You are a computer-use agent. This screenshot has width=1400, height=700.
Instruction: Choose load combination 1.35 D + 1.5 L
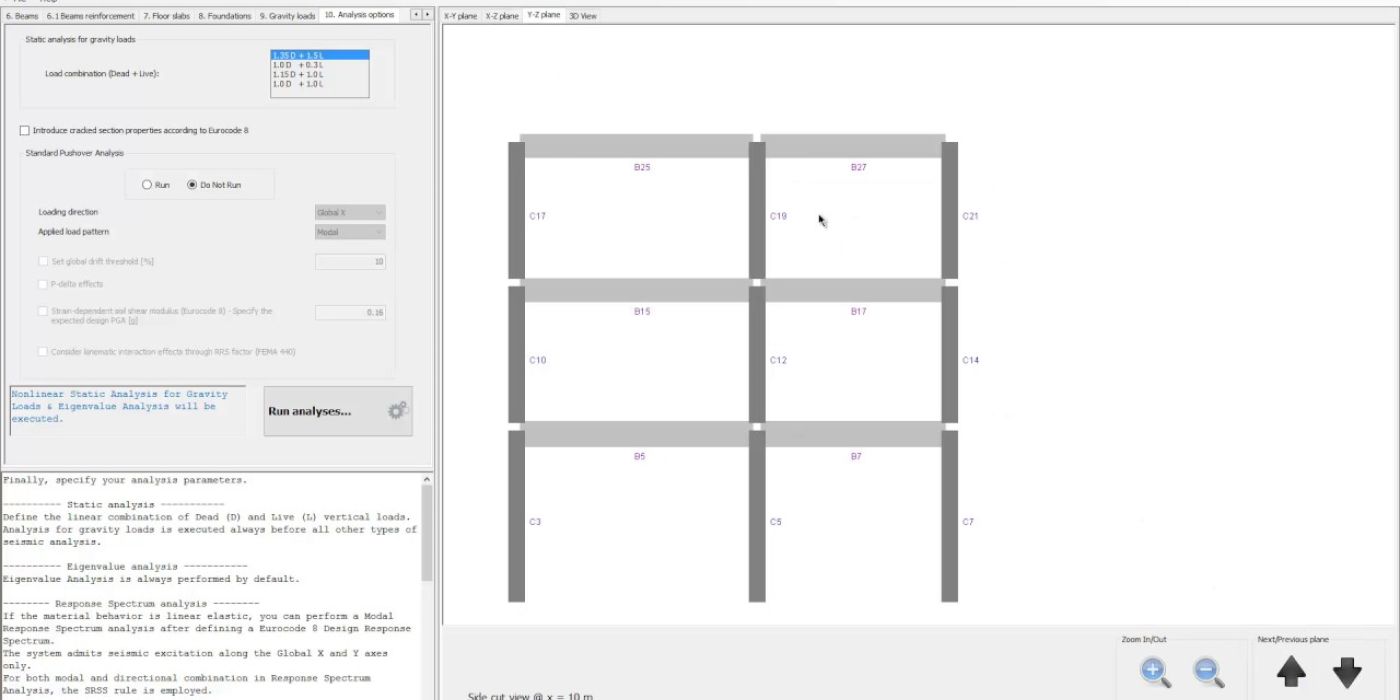[x=320, y=55]
